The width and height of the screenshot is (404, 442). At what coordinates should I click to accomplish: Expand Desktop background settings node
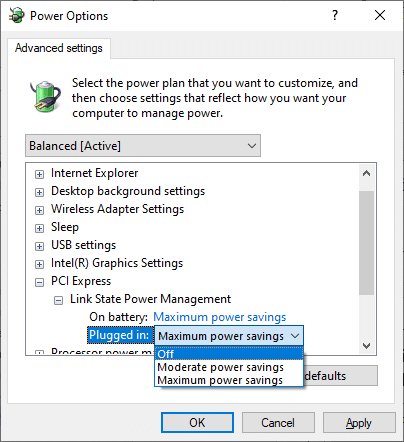click(x=39, y=192)
